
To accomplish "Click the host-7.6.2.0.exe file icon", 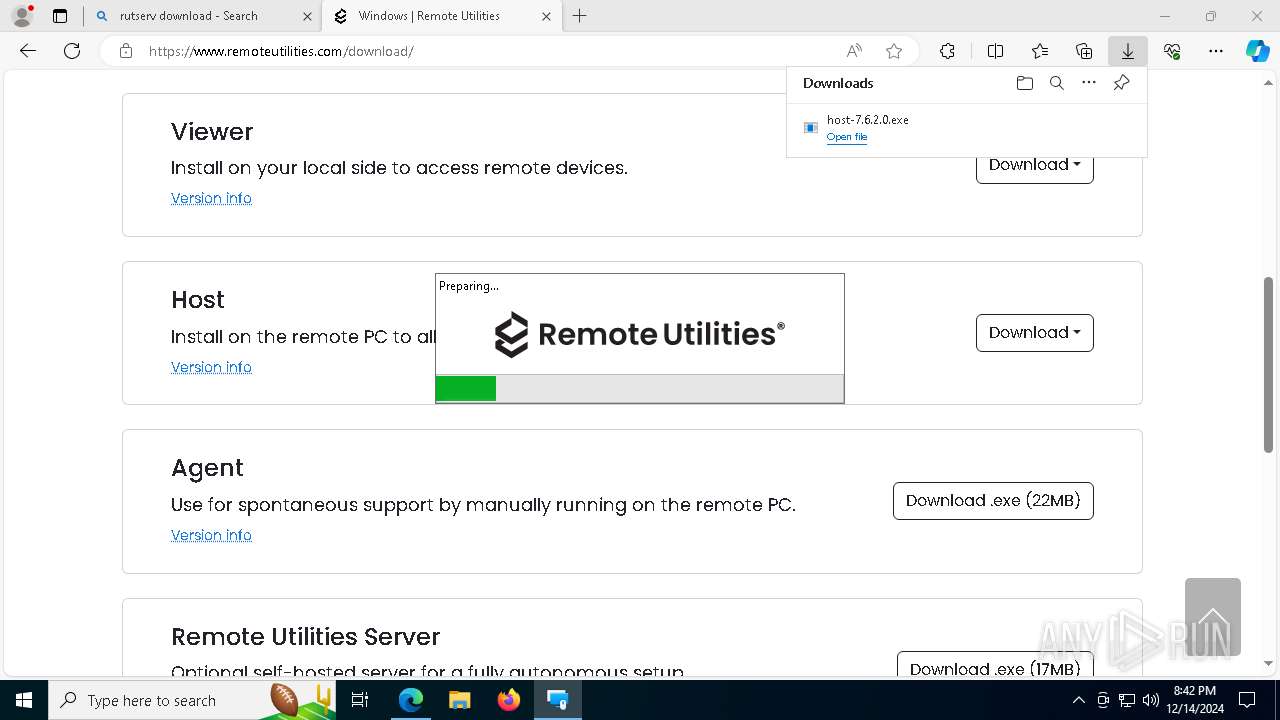I will (811, 127).
